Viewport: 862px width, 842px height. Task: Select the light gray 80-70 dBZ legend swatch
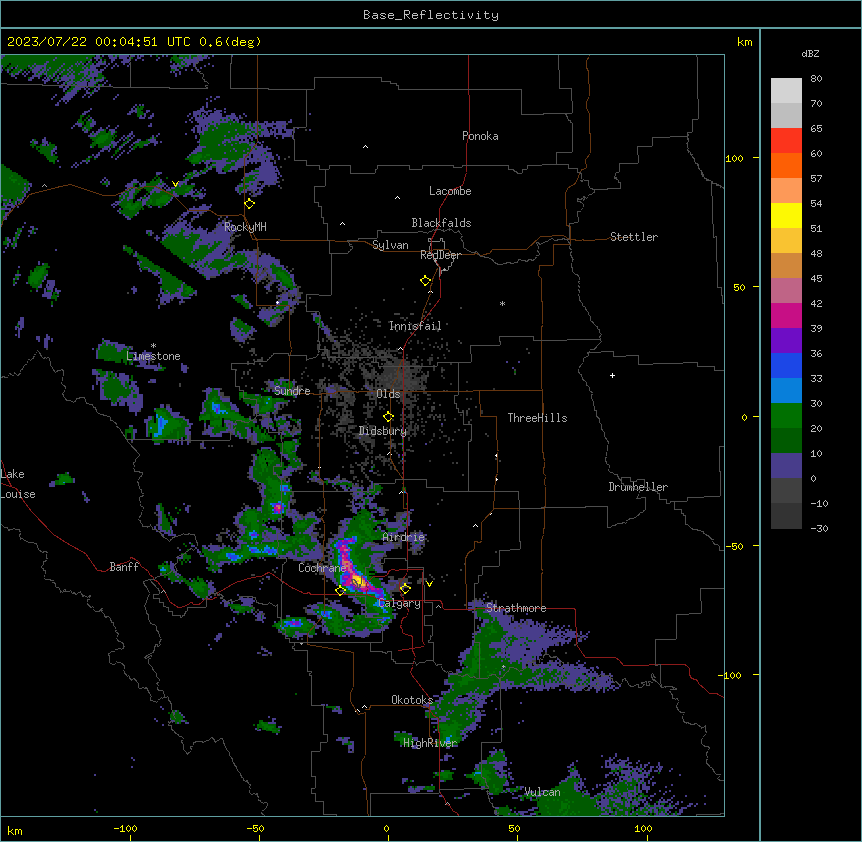(x=786, y=91)
